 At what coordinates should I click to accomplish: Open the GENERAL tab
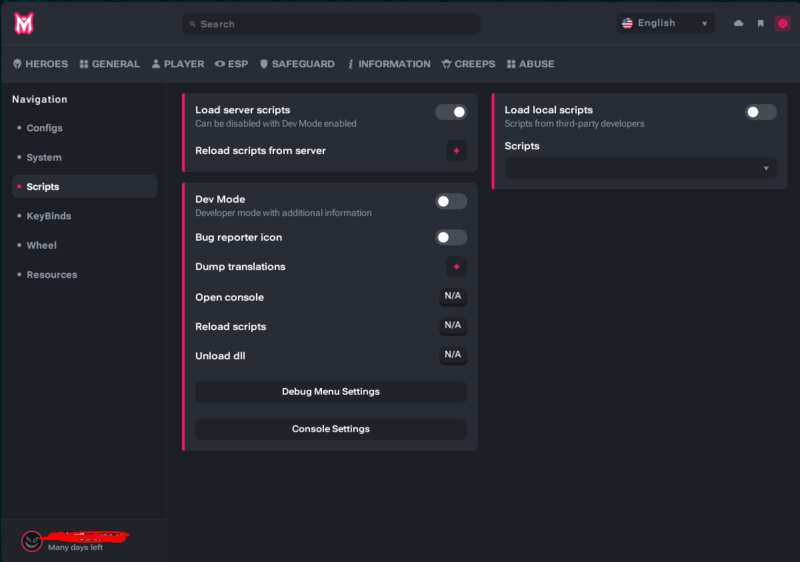[110, 64]
